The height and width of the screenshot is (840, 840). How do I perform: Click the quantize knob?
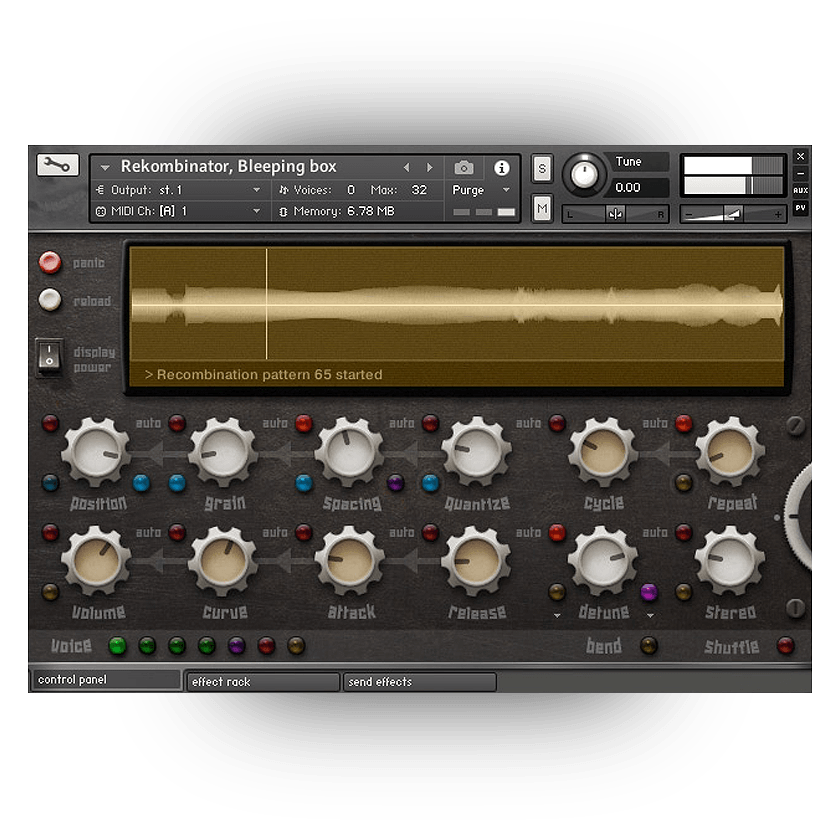click(476, 452)
